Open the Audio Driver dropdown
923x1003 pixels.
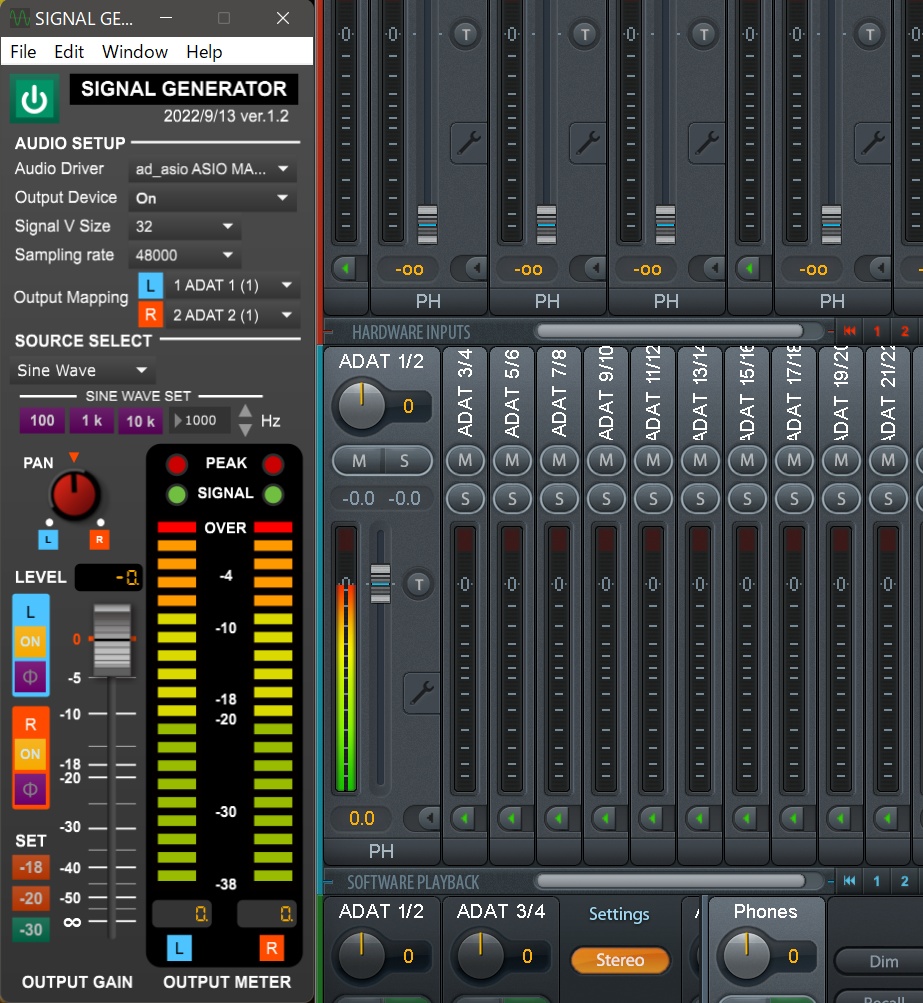click(x=212, y=169)
